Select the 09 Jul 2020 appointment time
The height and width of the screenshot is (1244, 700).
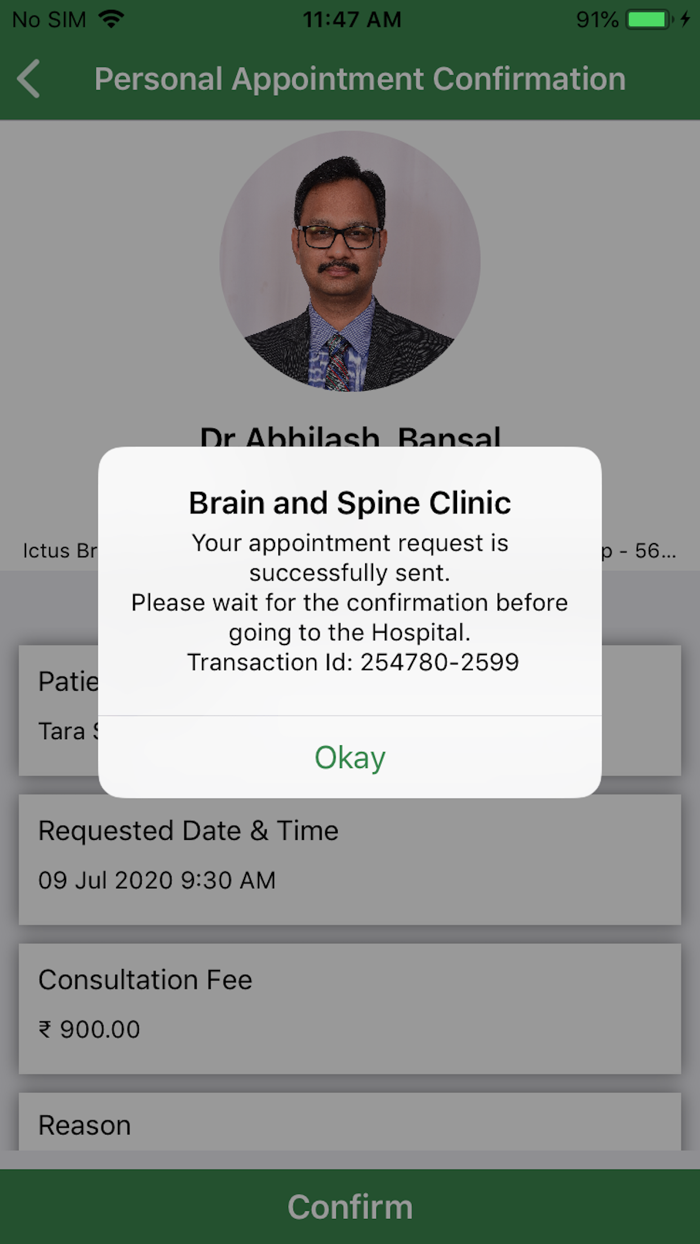(156, 881)
